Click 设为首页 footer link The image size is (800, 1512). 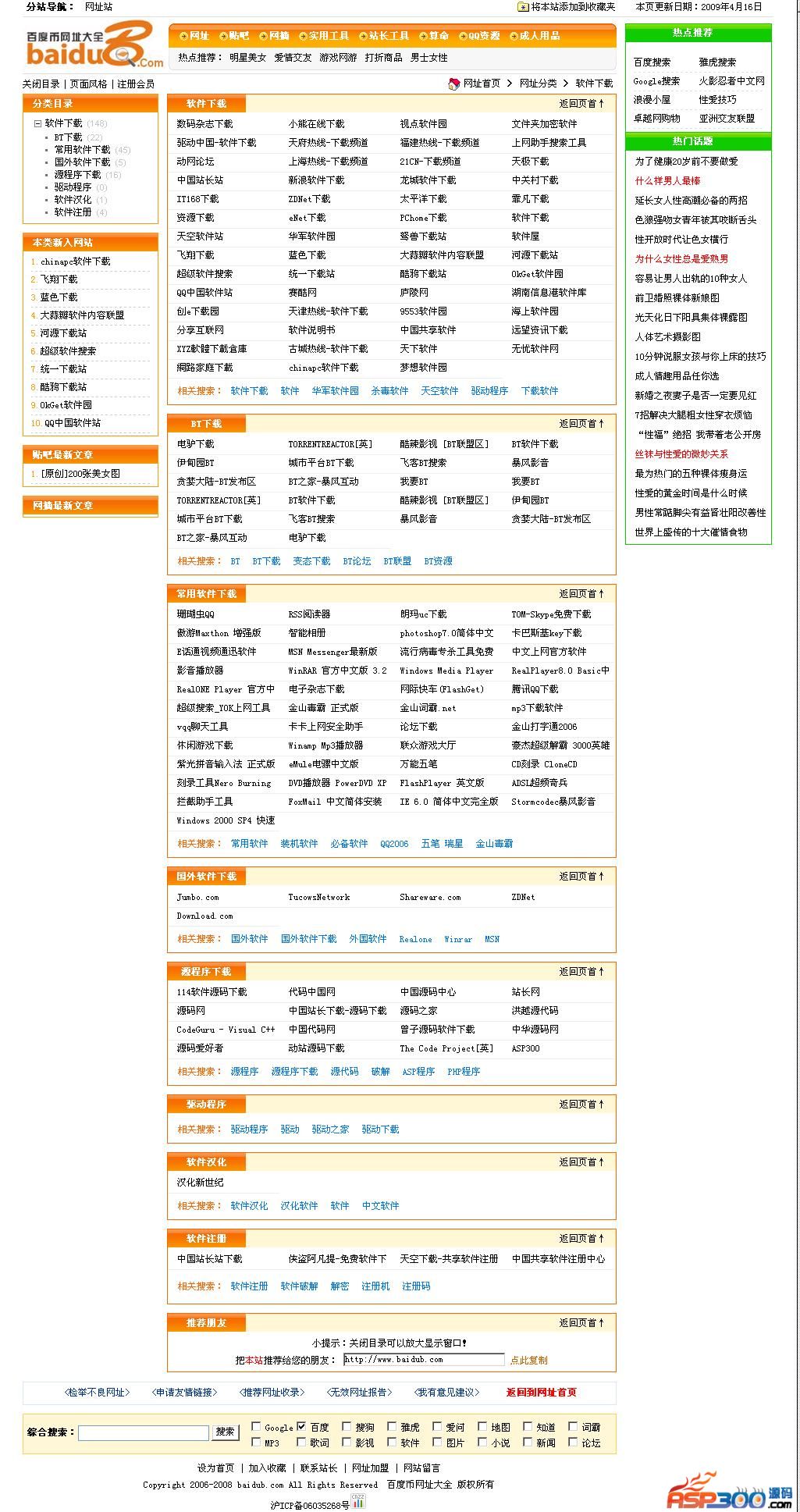click(x=215, y=1468)
